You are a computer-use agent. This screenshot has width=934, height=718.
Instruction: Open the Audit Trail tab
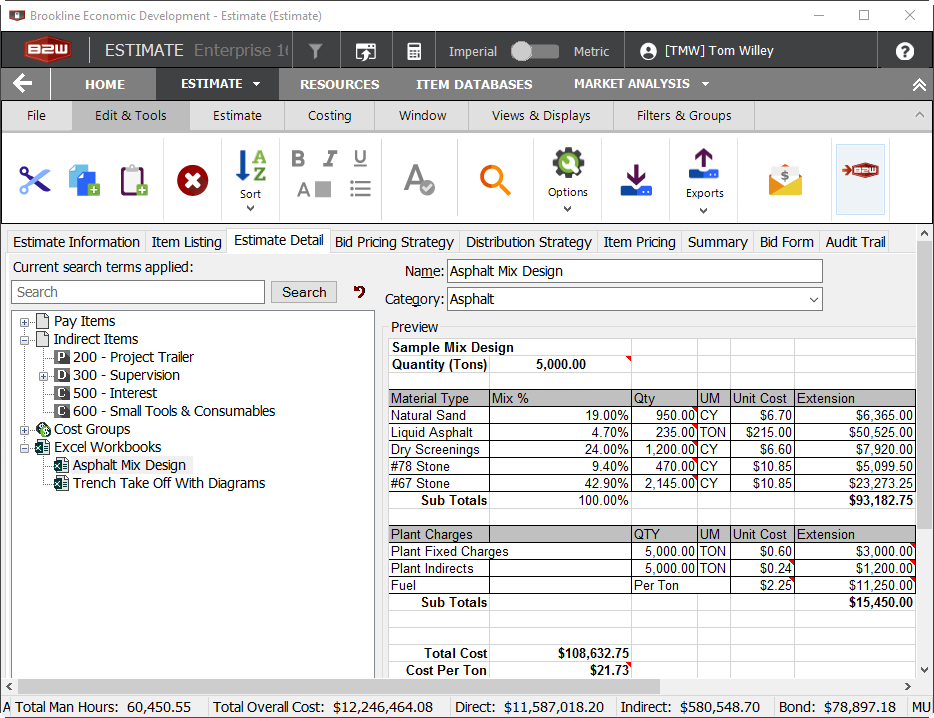pos(855,242)
